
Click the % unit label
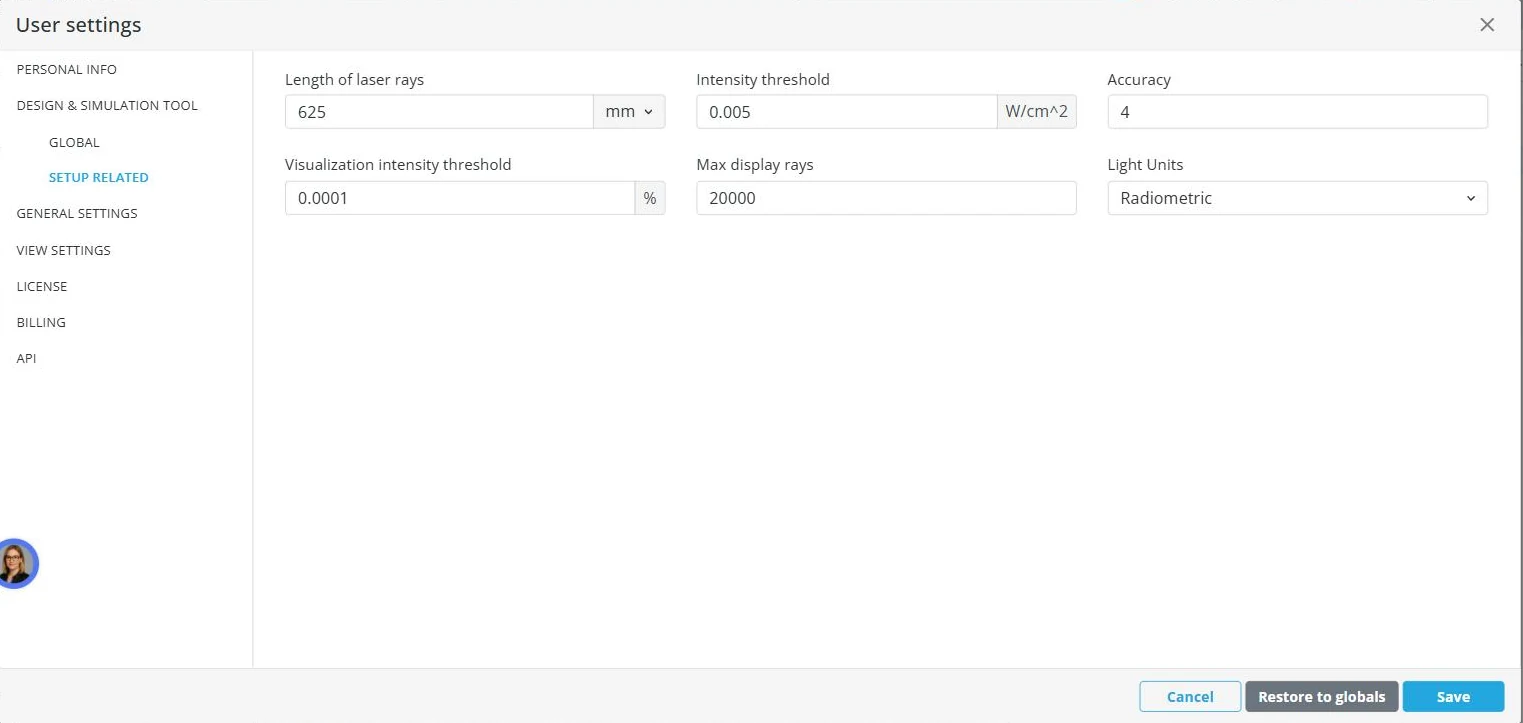point(650,198)
